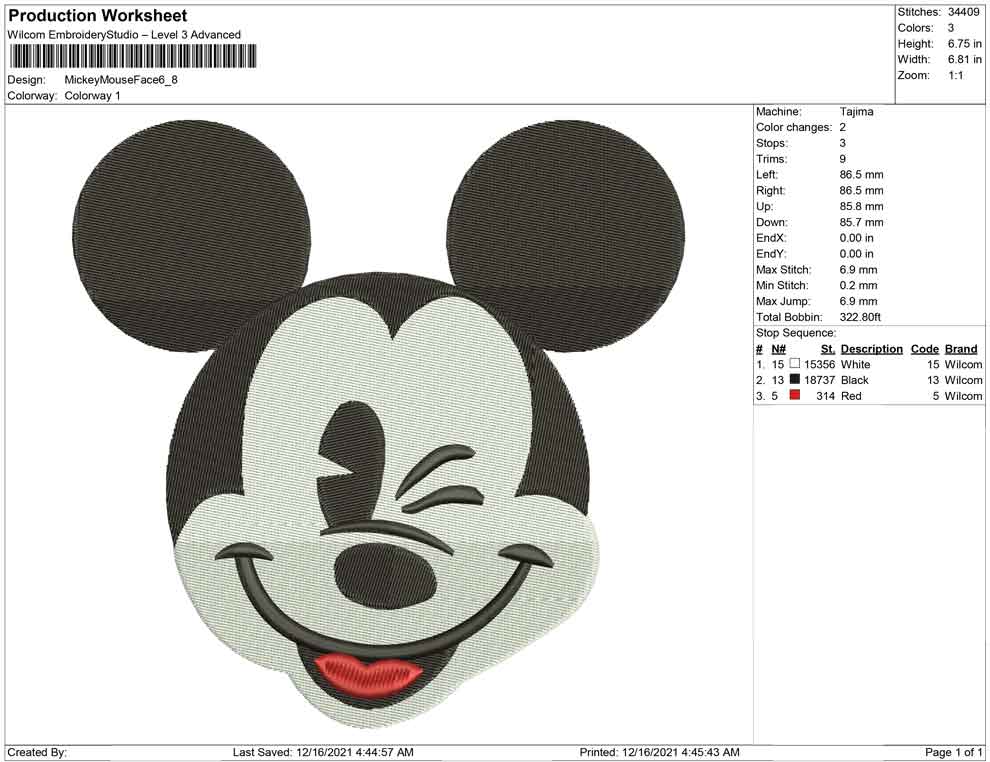Click the "Description" column header
This screenshot has height=762, width=990.
[x=871, y=349]
